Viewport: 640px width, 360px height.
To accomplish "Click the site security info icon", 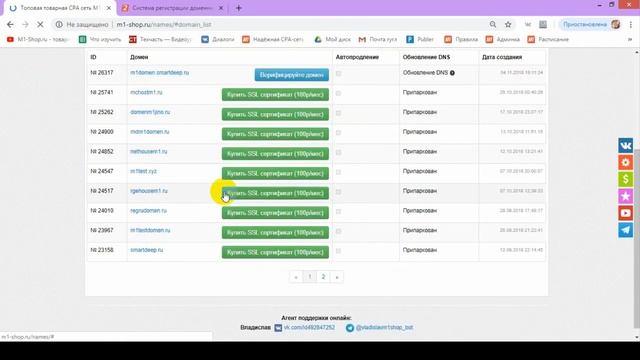I will [x=59, y=24].
